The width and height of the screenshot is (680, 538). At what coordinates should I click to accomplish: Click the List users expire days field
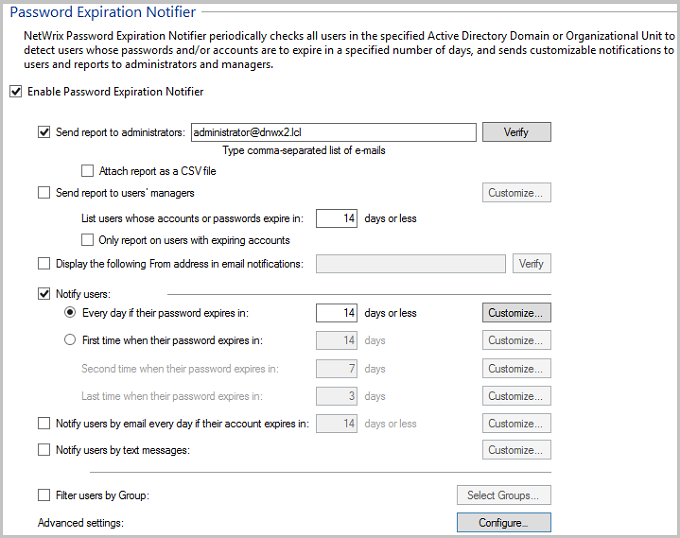(337, 218)
